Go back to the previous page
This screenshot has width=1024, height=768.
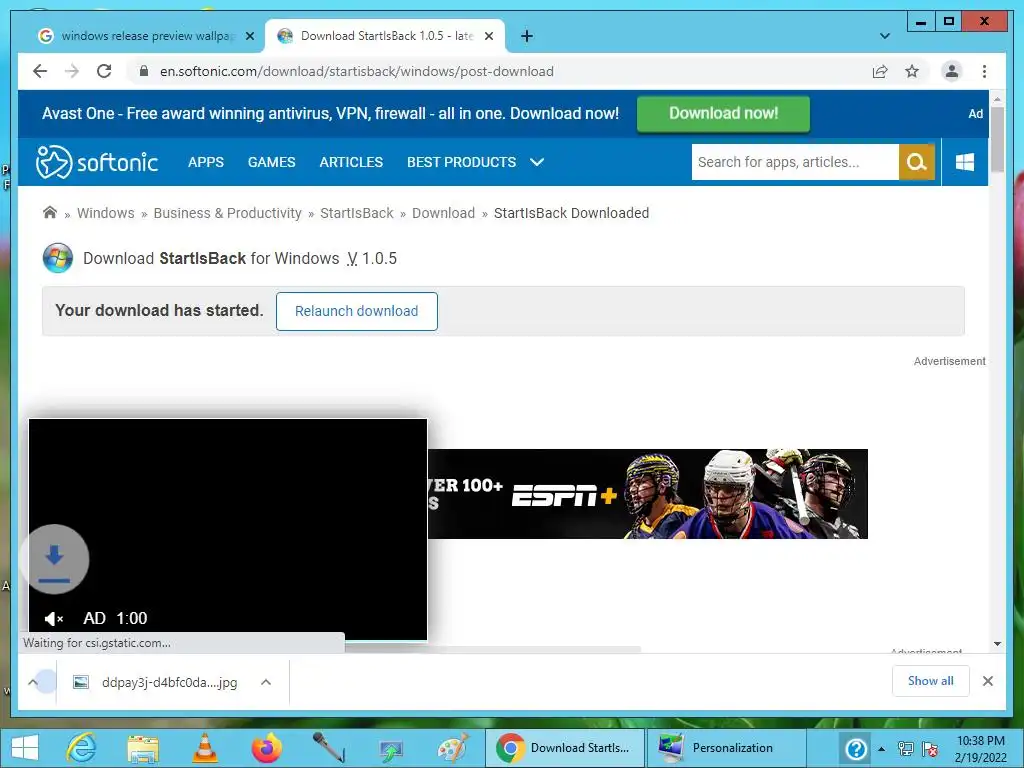click(40, 71)
